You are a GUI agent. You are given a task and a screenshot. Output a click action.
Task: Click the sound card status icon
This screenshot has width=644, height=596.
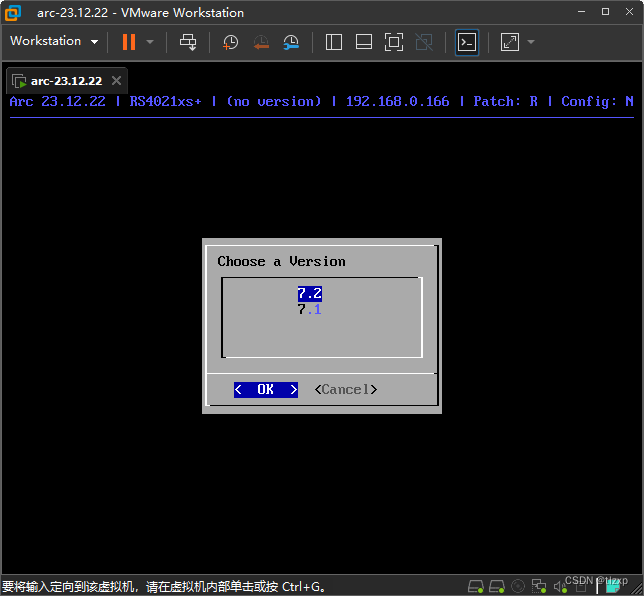coord(559,587)
